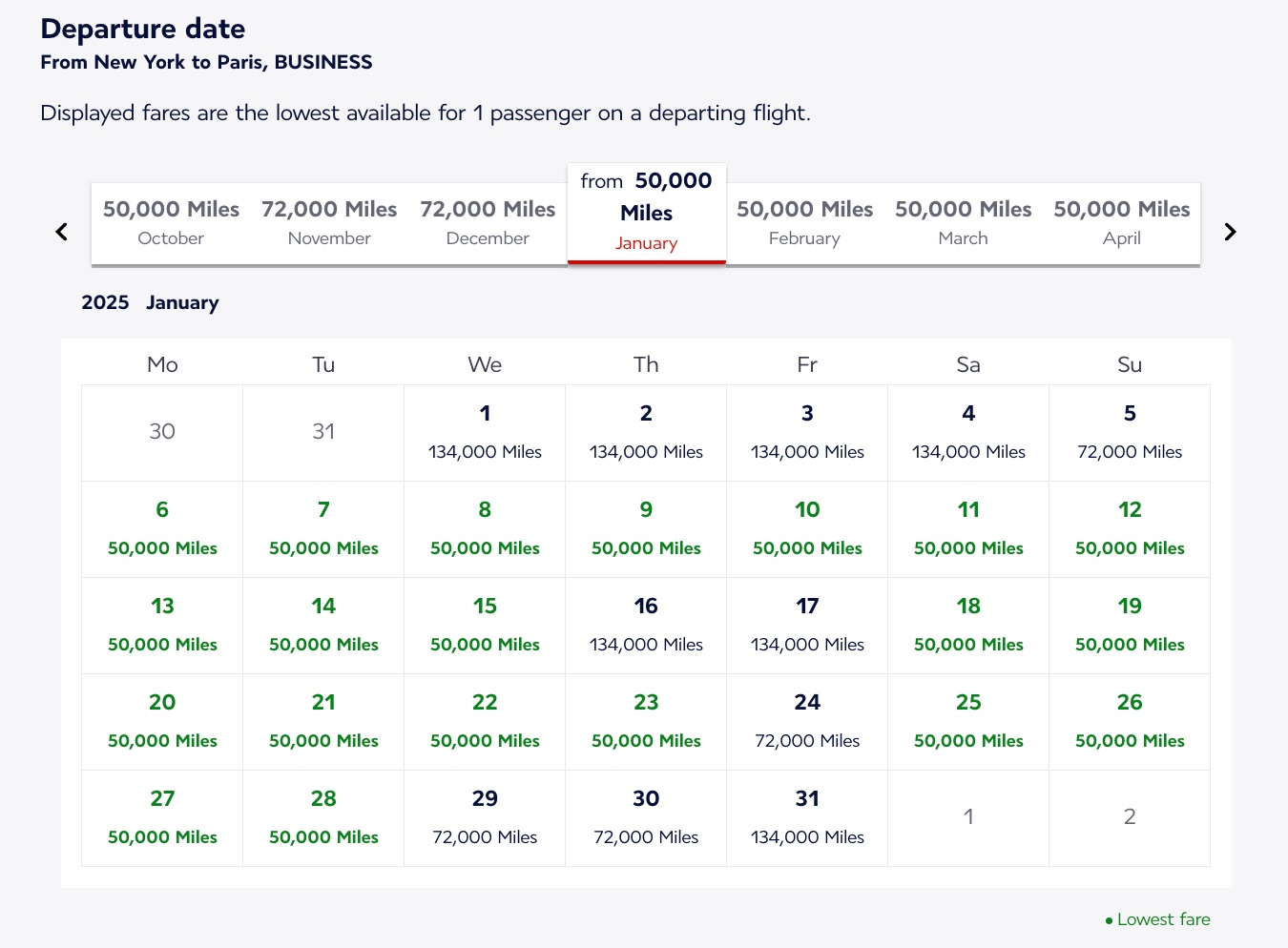Select January 5 with 72,000 Miles fare
The width and height of the screenshot is (1288, 948).
tap(1130, 432)
